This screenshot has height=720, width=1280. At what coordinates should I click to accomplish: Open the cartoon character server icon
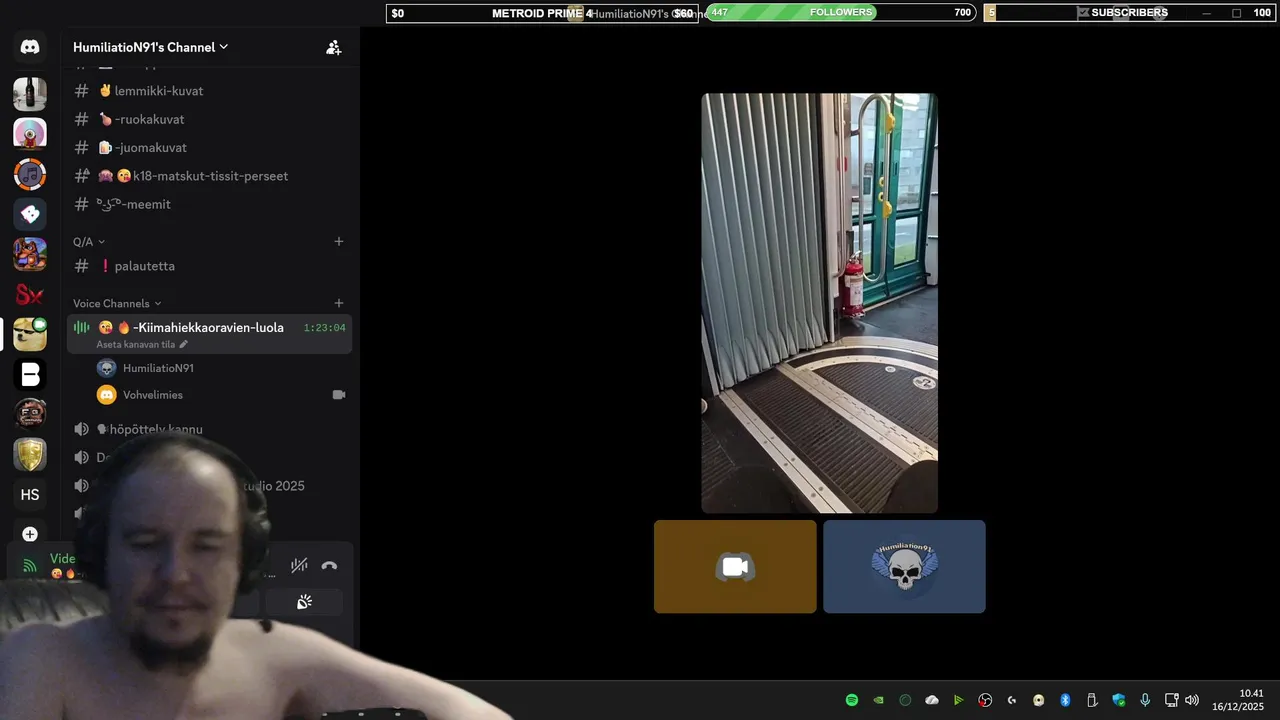click(x=30, y=254)
